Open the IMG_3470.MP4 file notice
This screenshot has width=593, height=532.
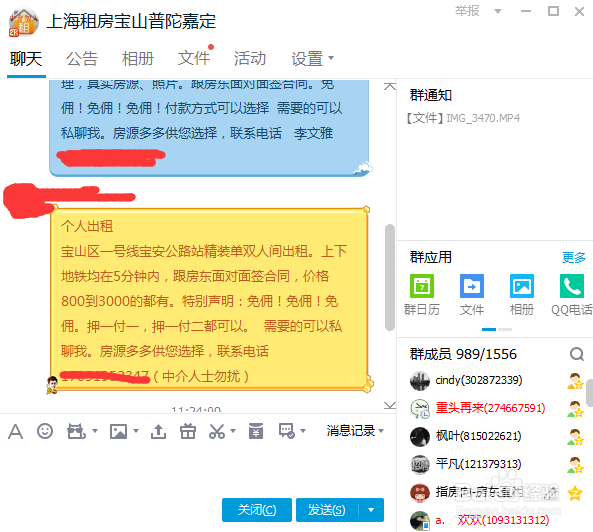(463, 118)
